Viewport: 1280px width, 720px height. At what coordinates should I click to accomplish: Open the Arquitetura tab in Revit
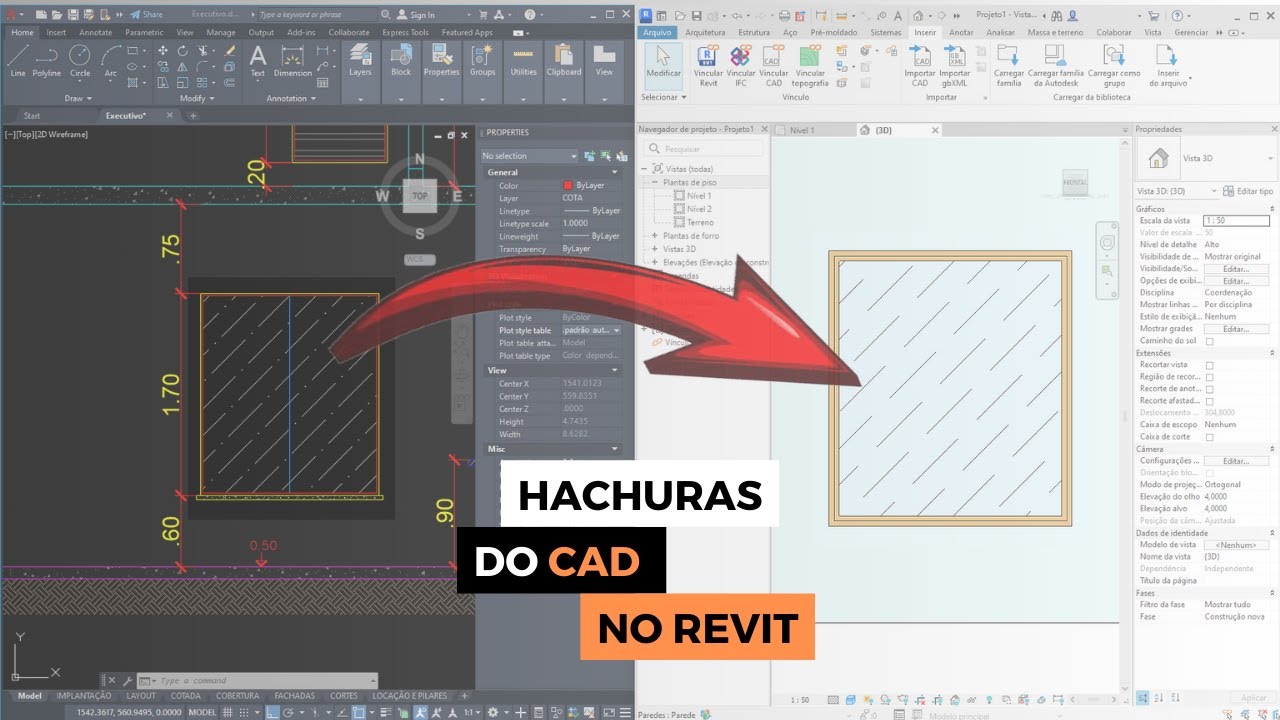pyautogui.click(x=705, y=32)
